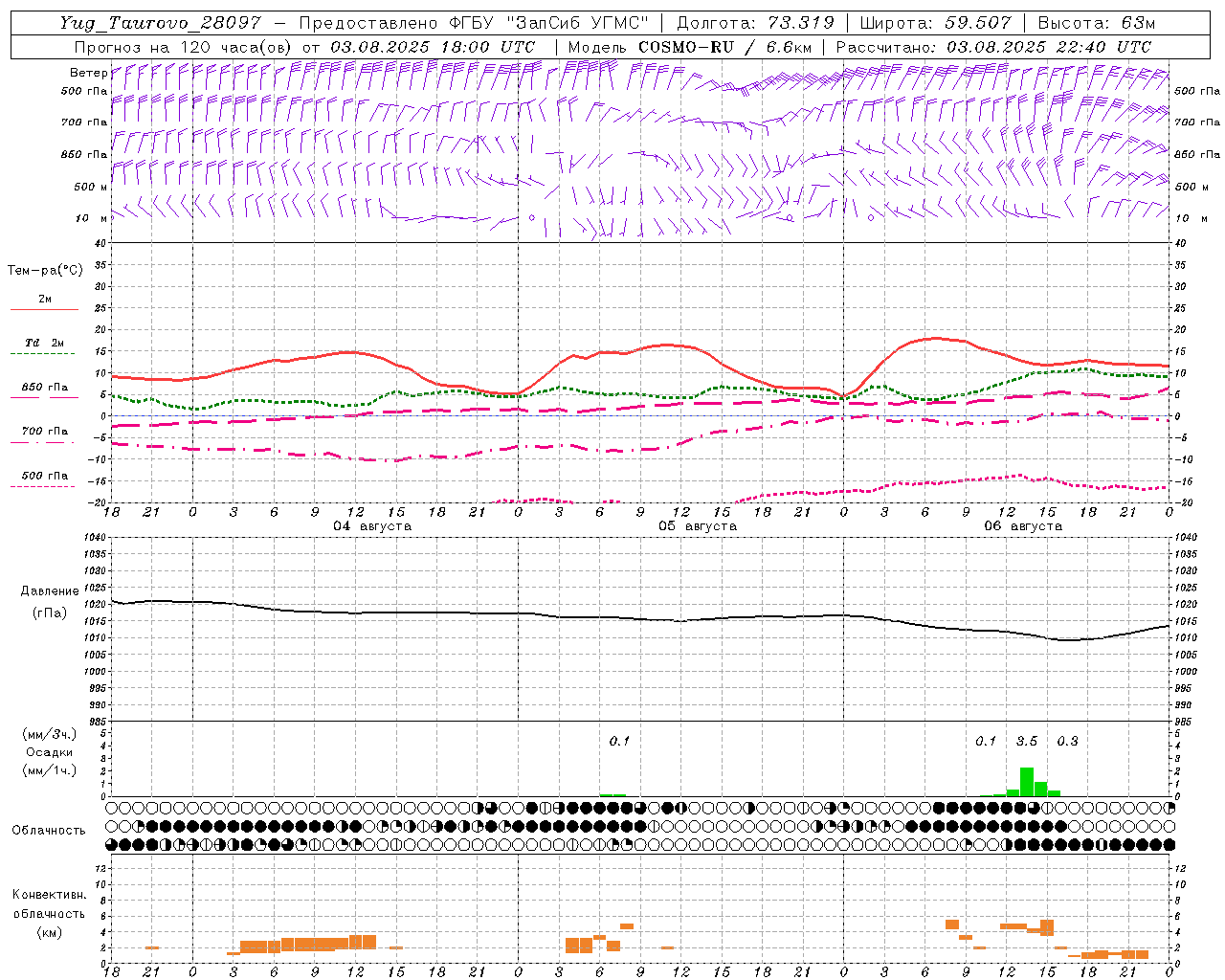Click the precipitation amount "0.3"
This screenshot has width=1225, height=980.
click(1067, 741)
